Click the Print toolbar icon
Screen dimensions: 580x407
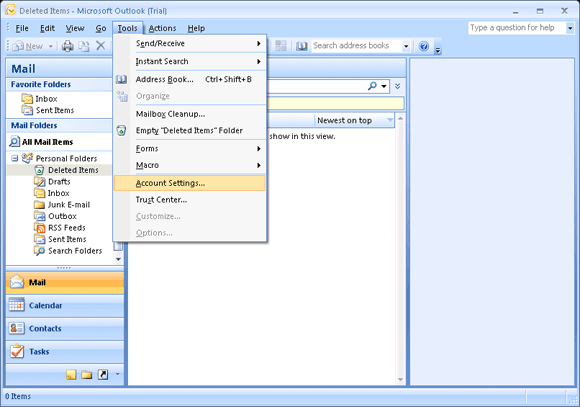(x=68, y=46)
